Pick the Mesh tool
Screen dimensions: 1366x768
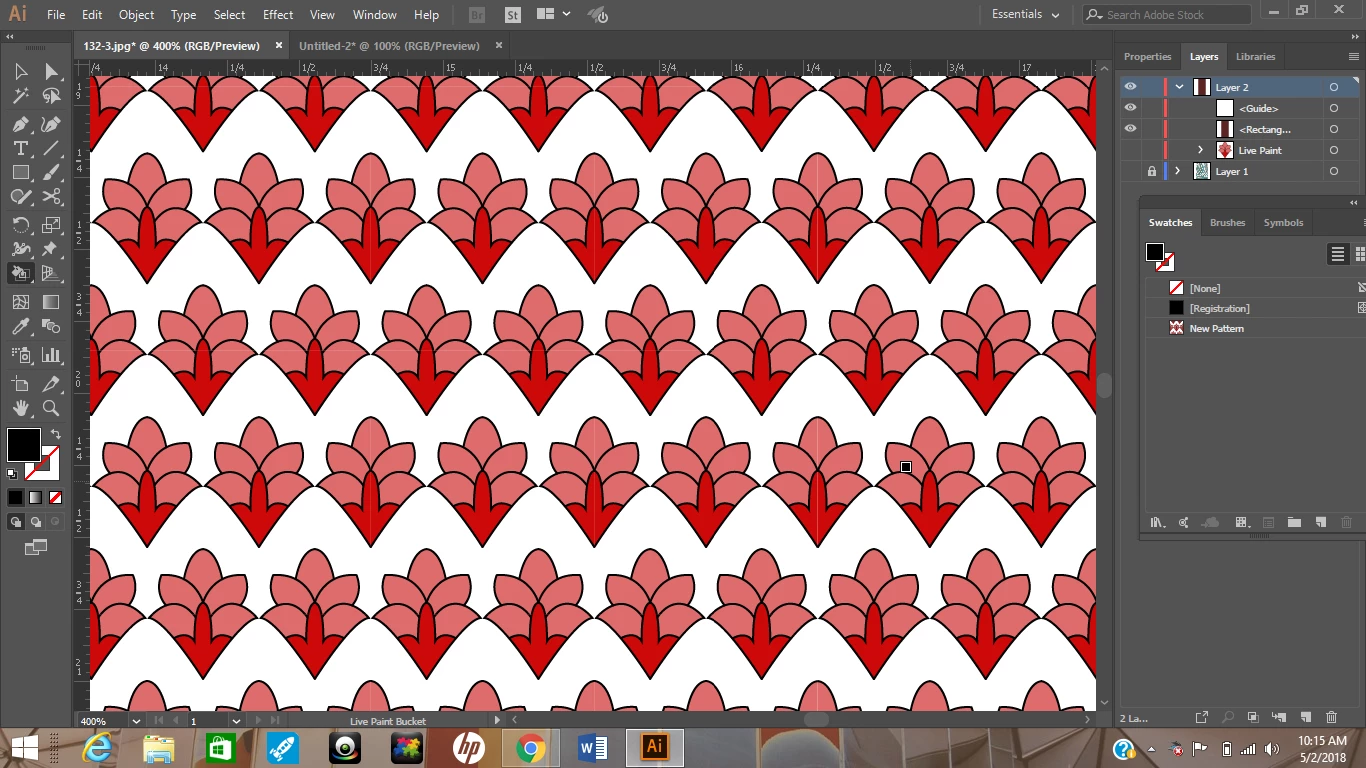(20, 302)
